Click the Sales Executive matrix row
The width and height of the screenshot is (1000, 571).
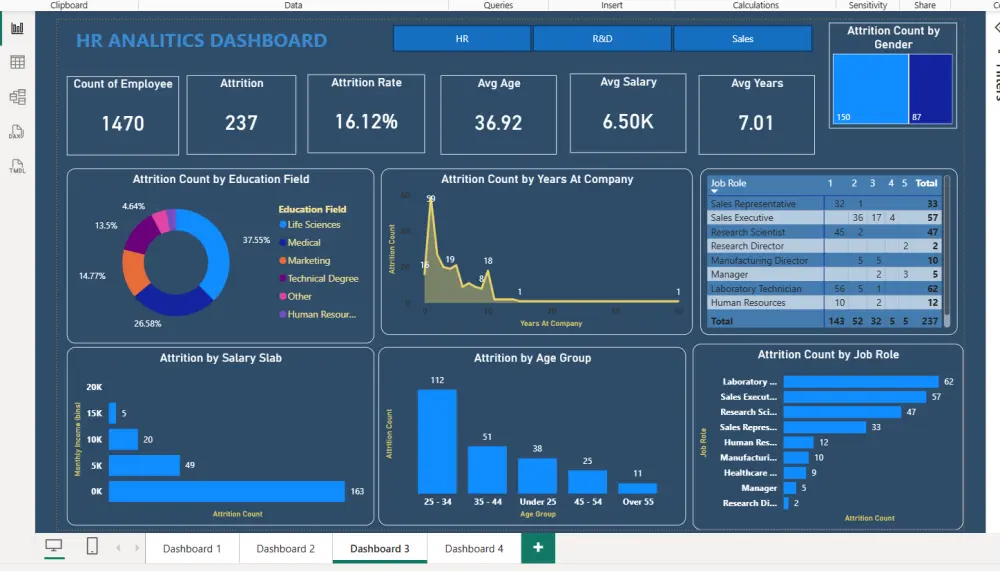click(x=824, y=218)
